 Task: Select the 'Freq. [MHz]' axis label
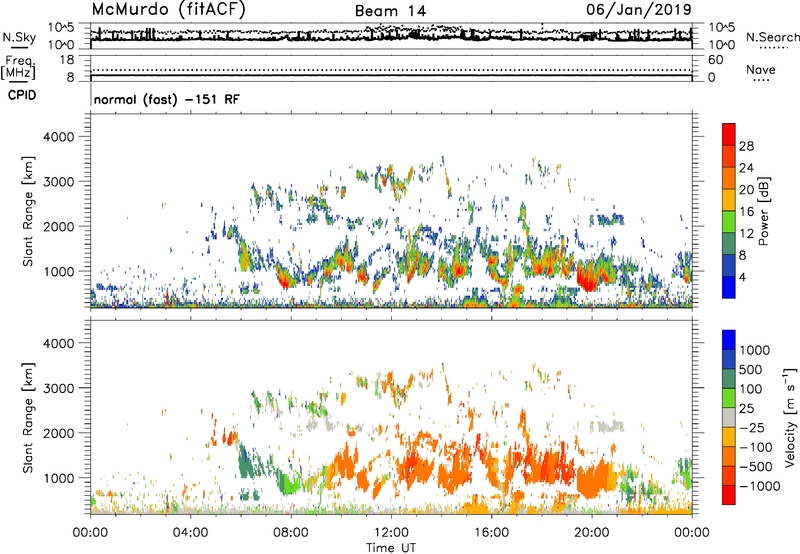pyautogui.click(x=18, y=67)
